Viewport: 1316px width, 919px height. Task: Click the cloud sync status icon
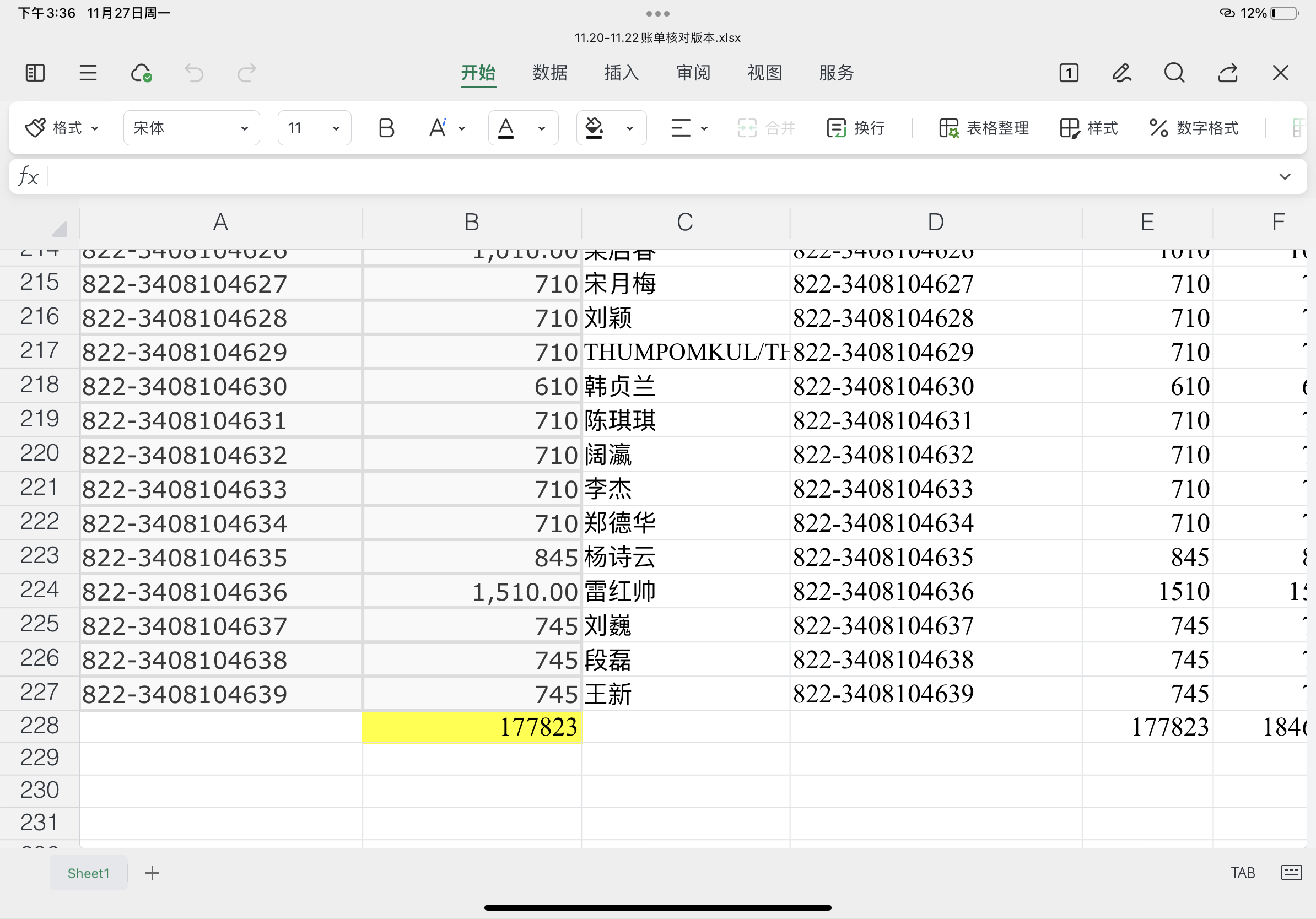(x=141, y=73)
